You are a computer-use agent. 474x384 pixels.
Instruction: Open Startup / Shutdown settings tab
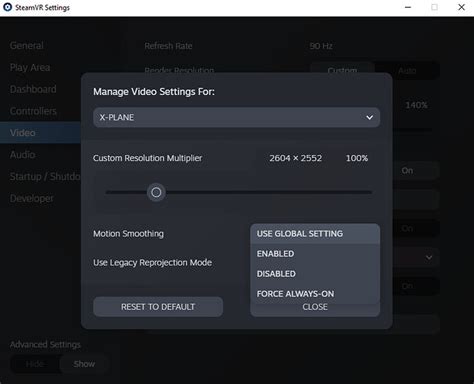(45, 176)
